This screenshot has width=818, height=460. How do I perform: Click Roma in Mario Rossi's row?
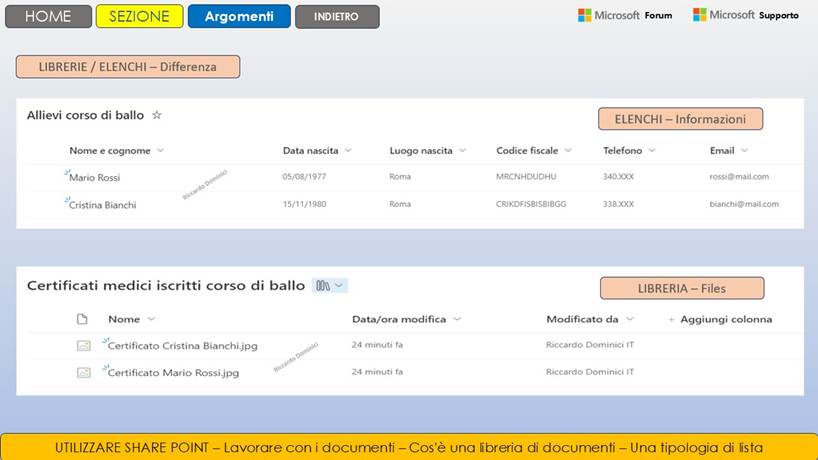[400, 176]
